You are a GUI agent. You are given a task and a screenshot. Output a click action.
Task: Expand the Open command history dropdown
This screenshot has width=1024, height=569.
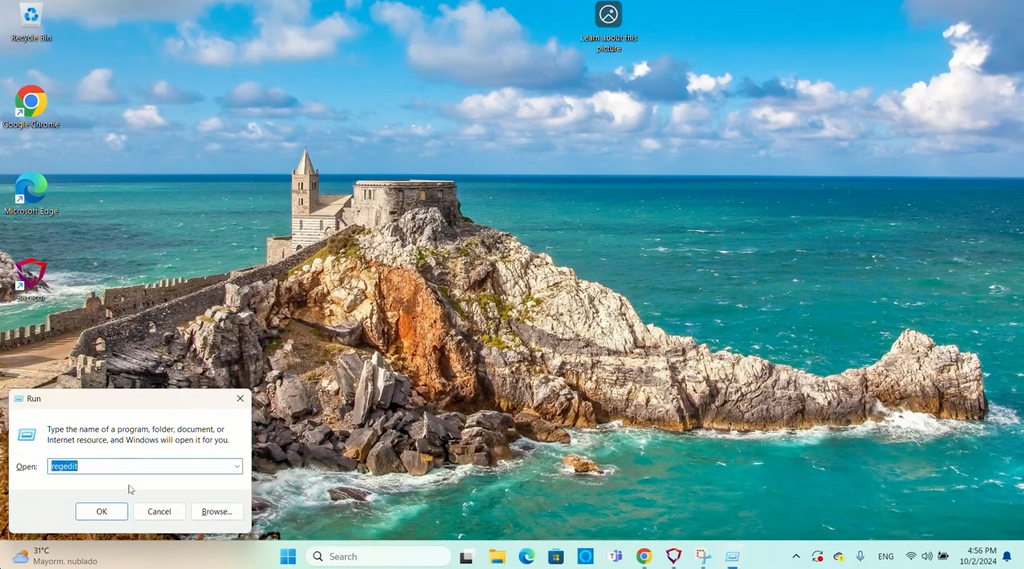click(237, 467)
